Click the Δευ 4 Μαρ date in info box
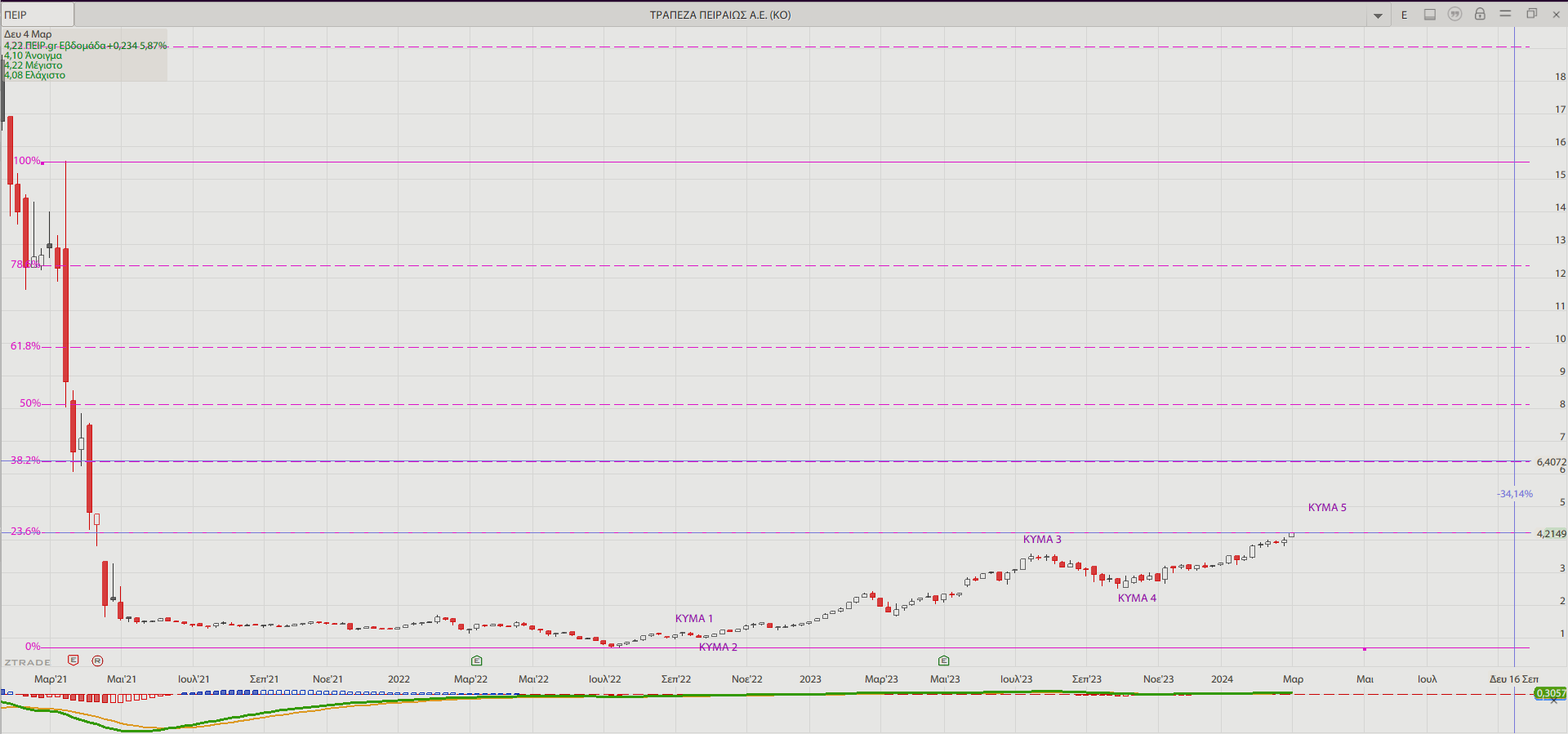This screenshot has width=1568, height=734. tap(28, 34)
